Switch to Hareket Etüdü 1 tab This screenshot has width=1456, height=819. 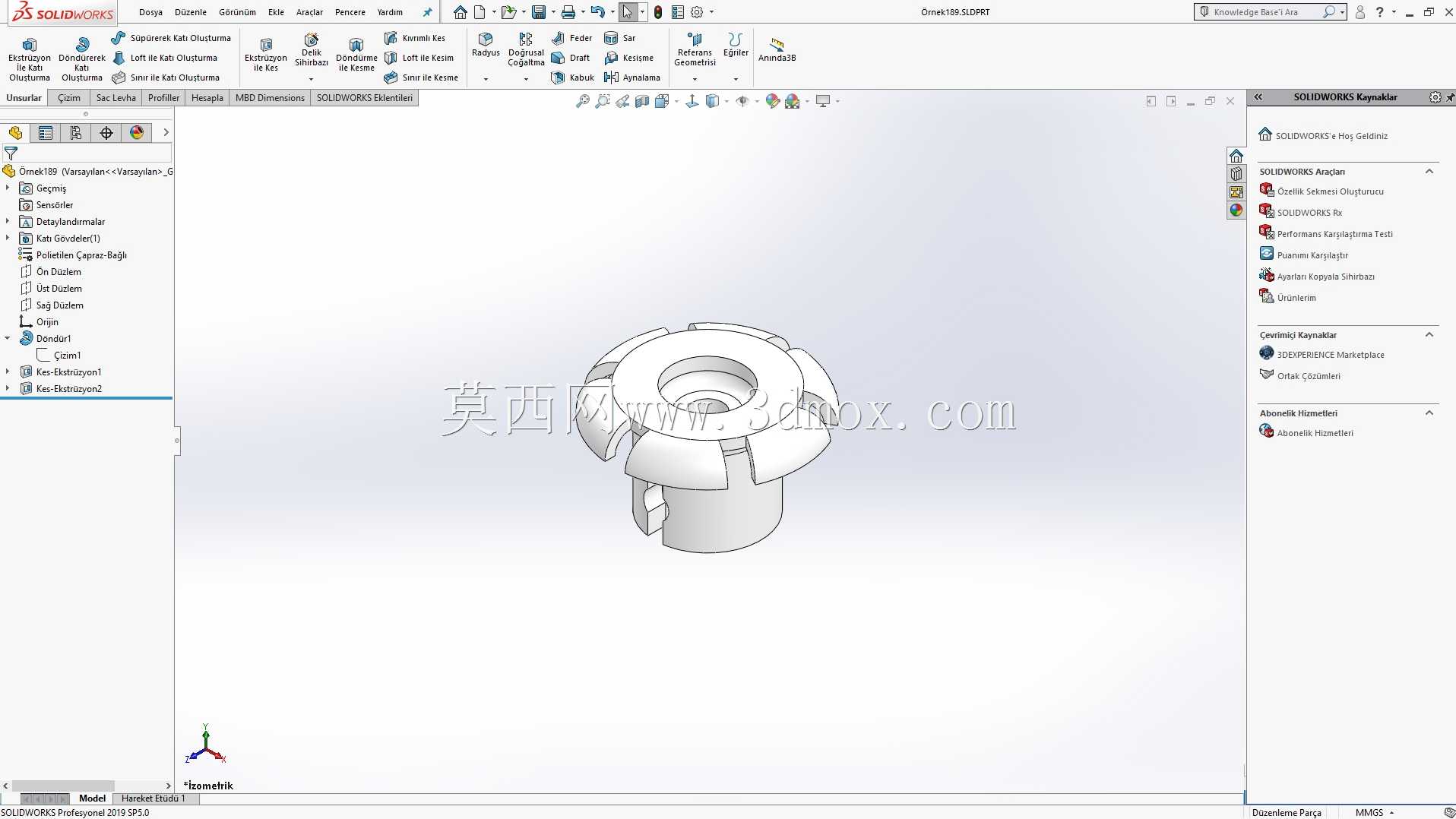click(153, 798)
